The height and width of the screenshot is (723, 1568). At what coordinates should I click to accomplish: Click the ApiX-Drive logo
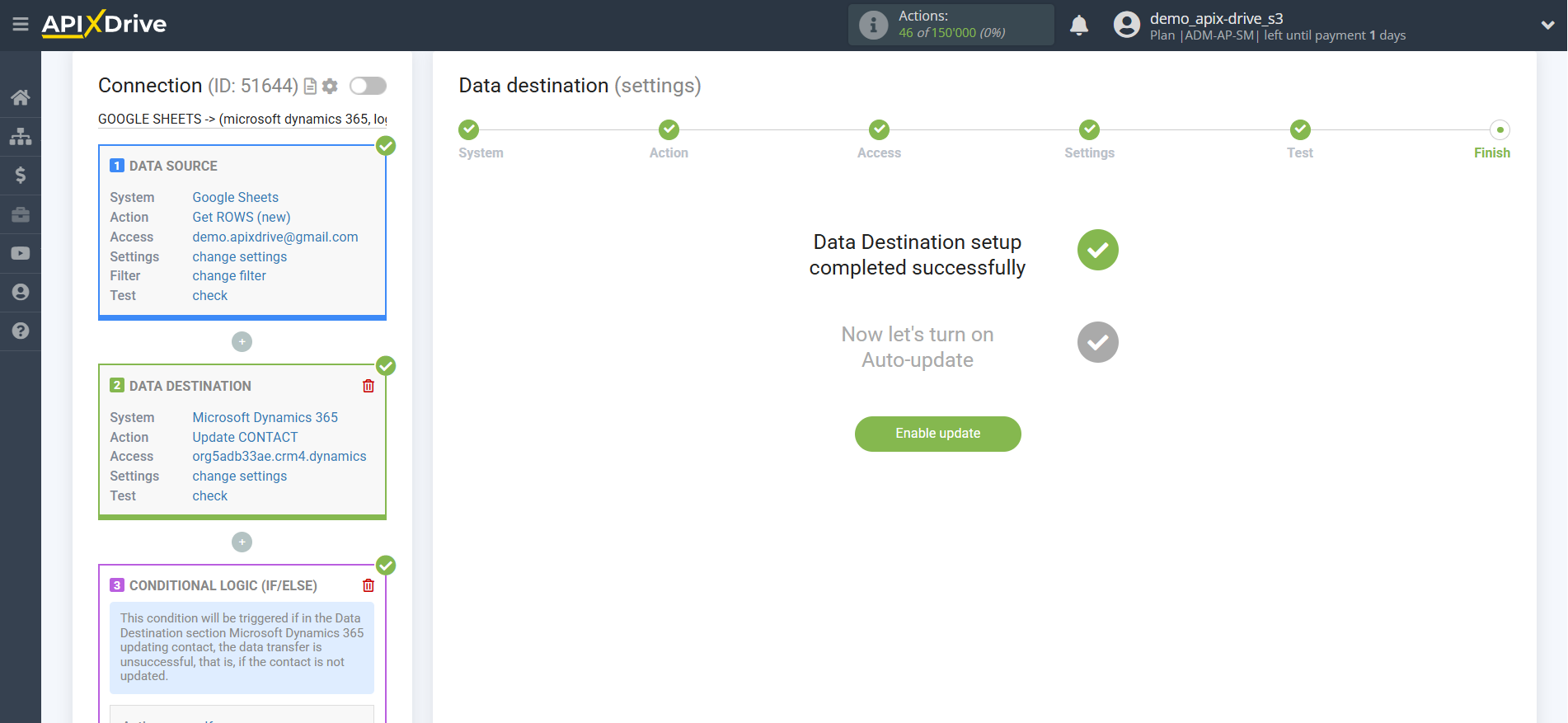coord(104,24)
